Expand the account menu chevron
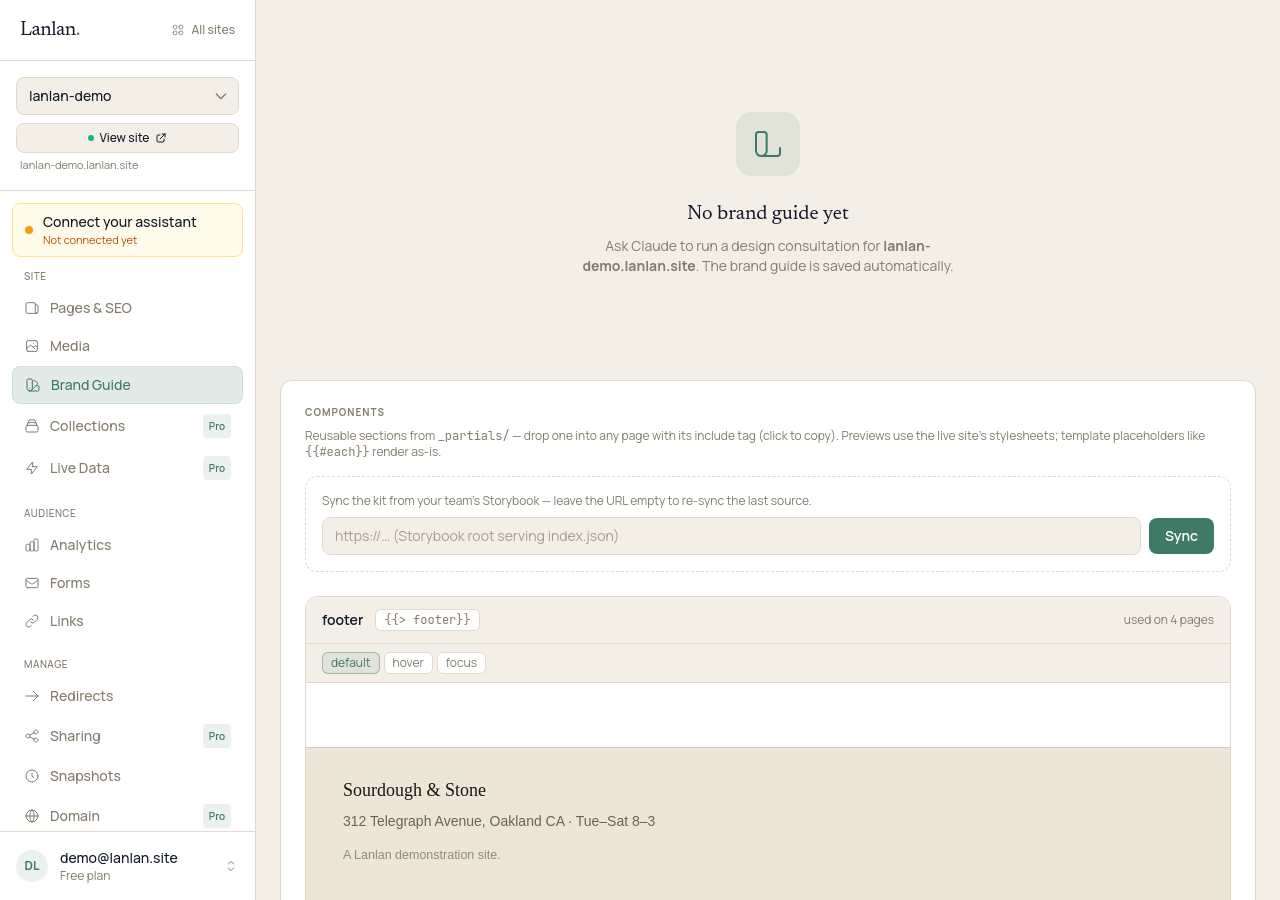Screen dimensions: 1280x900 231,866
